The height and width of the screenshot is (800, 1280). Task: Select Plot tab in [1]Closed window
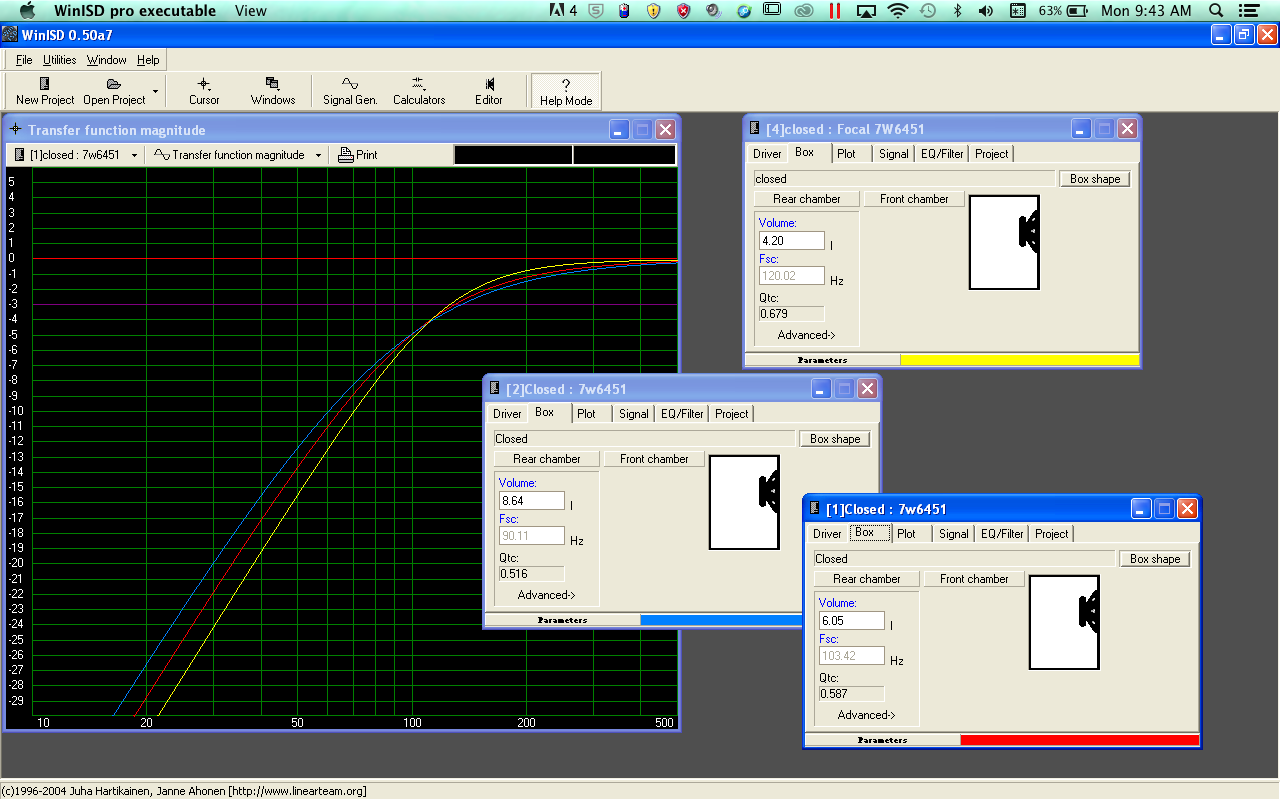[907, 534]
